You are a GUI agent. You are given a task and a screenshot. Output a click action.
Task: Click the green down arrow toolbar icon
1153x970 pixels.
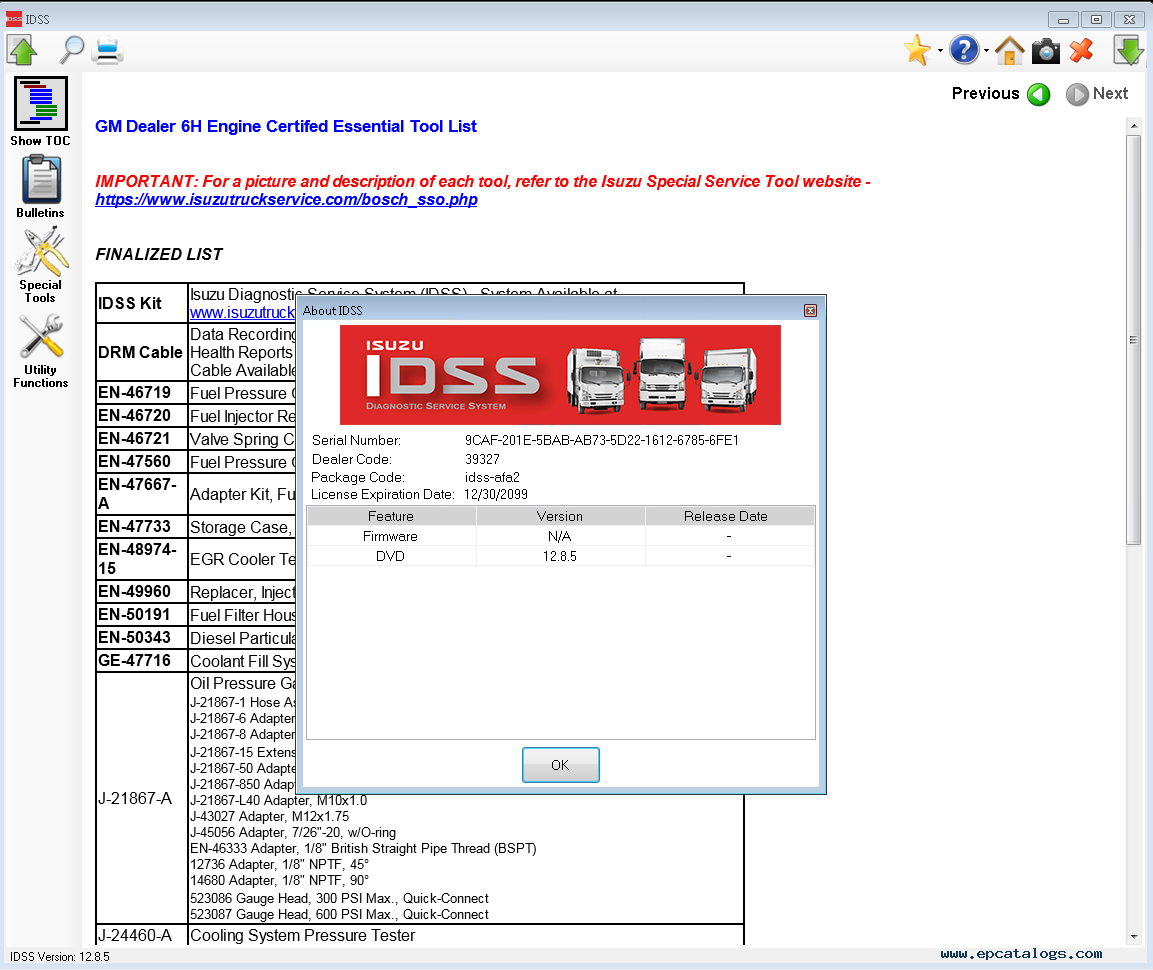click(x=1129, y=51)
